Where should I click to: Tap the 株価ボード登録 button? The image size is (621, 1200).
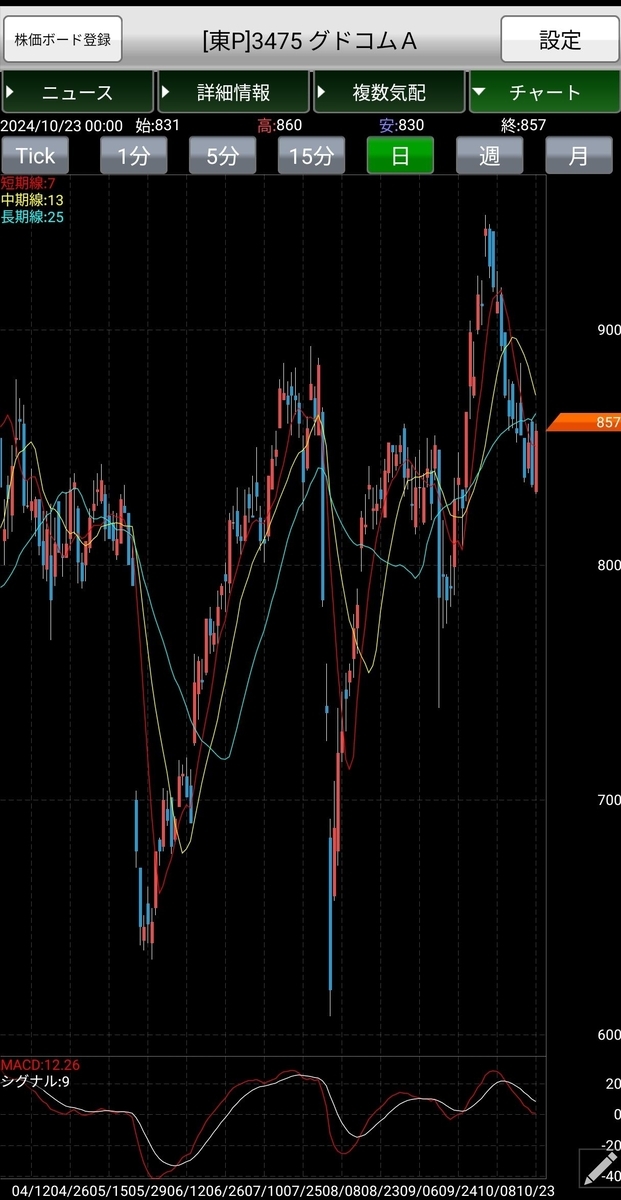tap(63, 41)
